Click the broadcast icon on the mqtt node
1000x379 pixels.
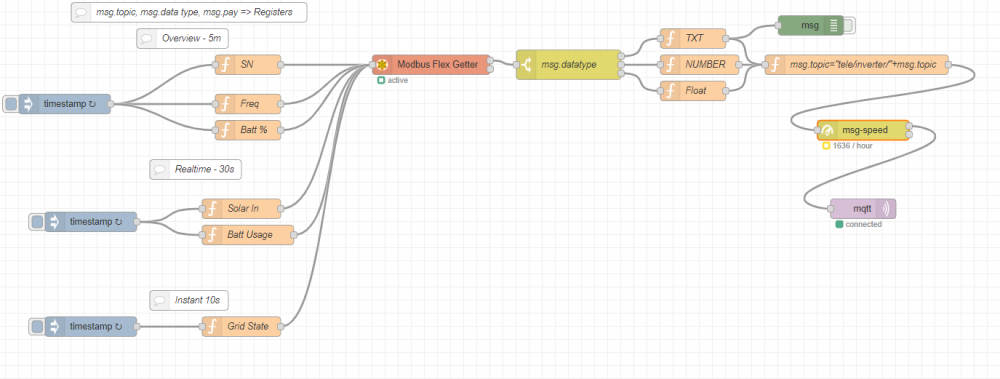click(x=886, y=209)
